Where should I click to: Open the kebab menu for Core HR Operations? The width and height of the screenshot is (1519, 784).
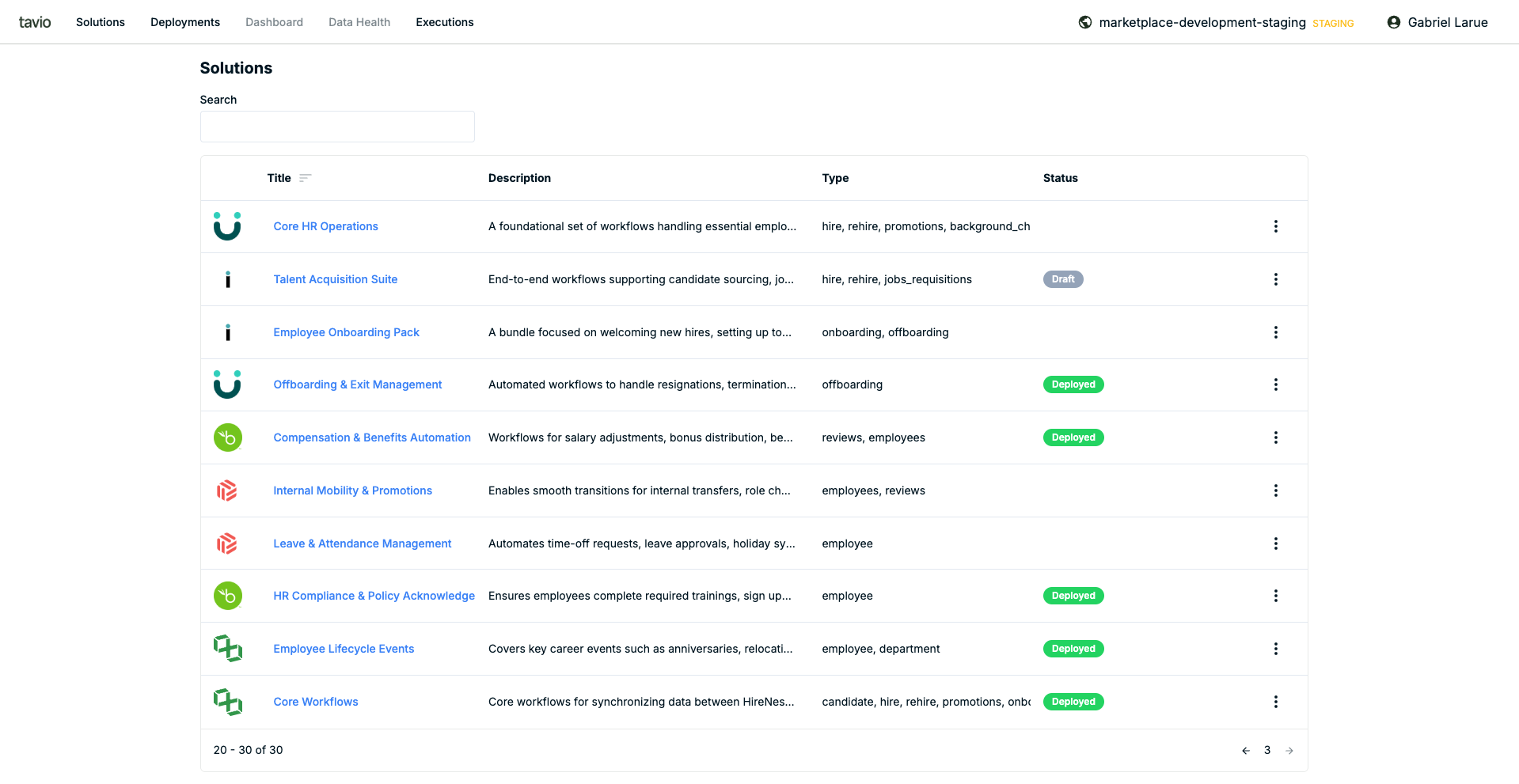click(1275, 226)
